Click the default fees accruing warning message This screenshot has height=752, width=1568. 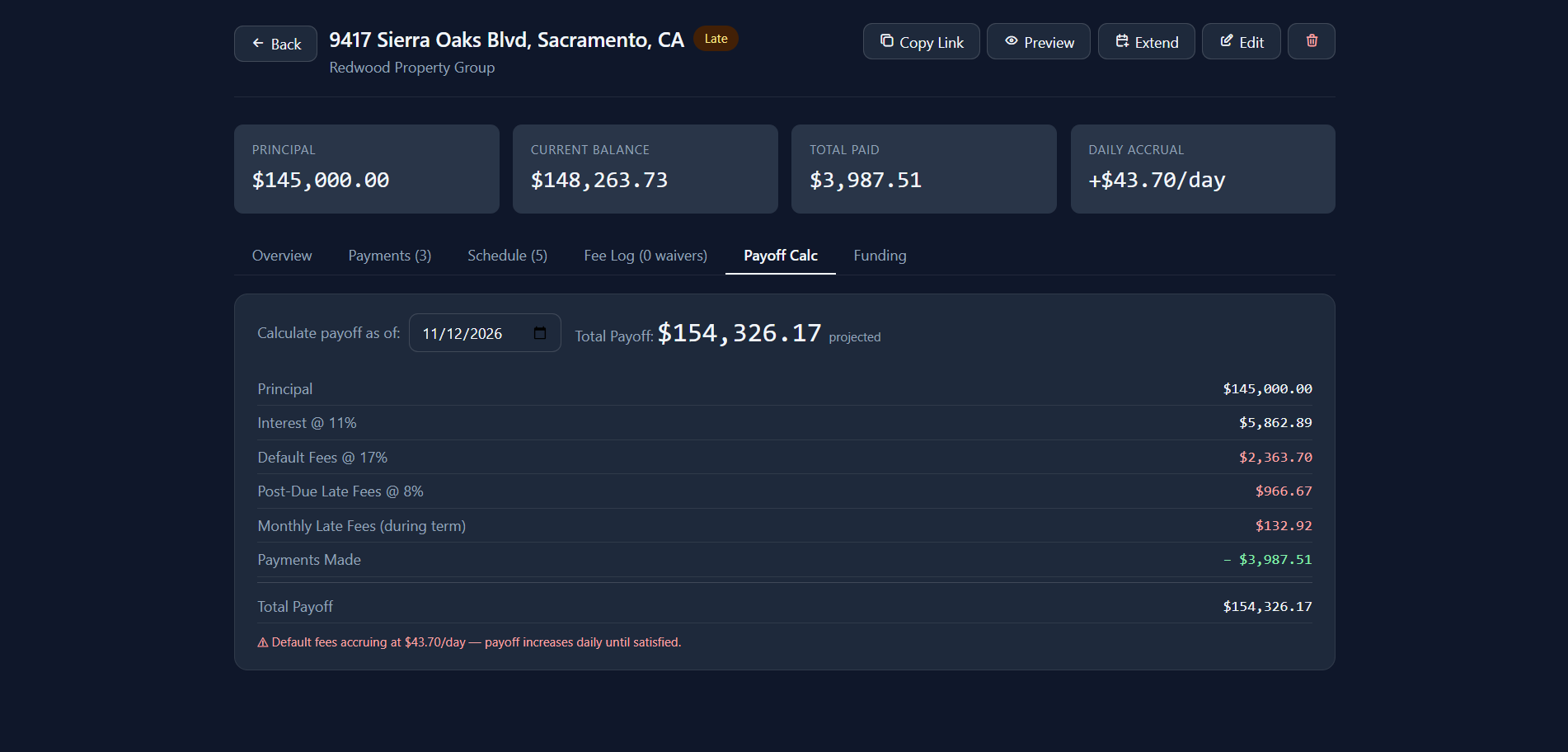coord(469,642)
